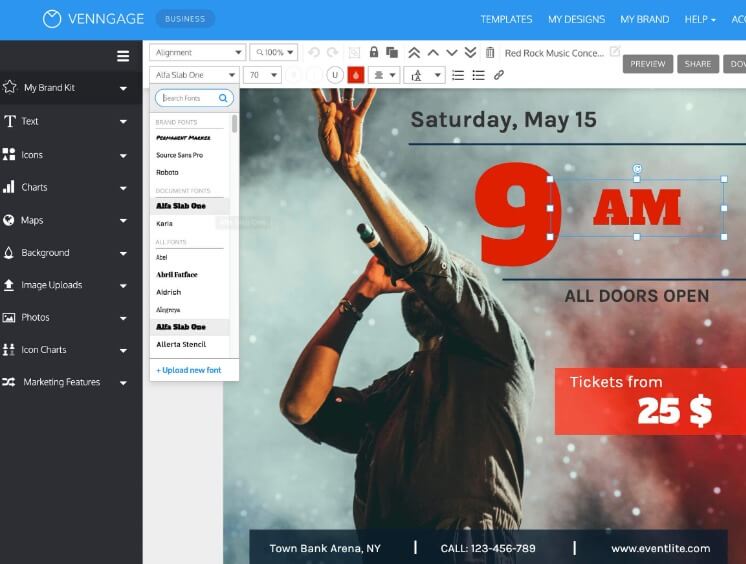Click the shuffle icon for Marketing Features
This screenshot has width=746, height=564.
[x=9, y=382]
